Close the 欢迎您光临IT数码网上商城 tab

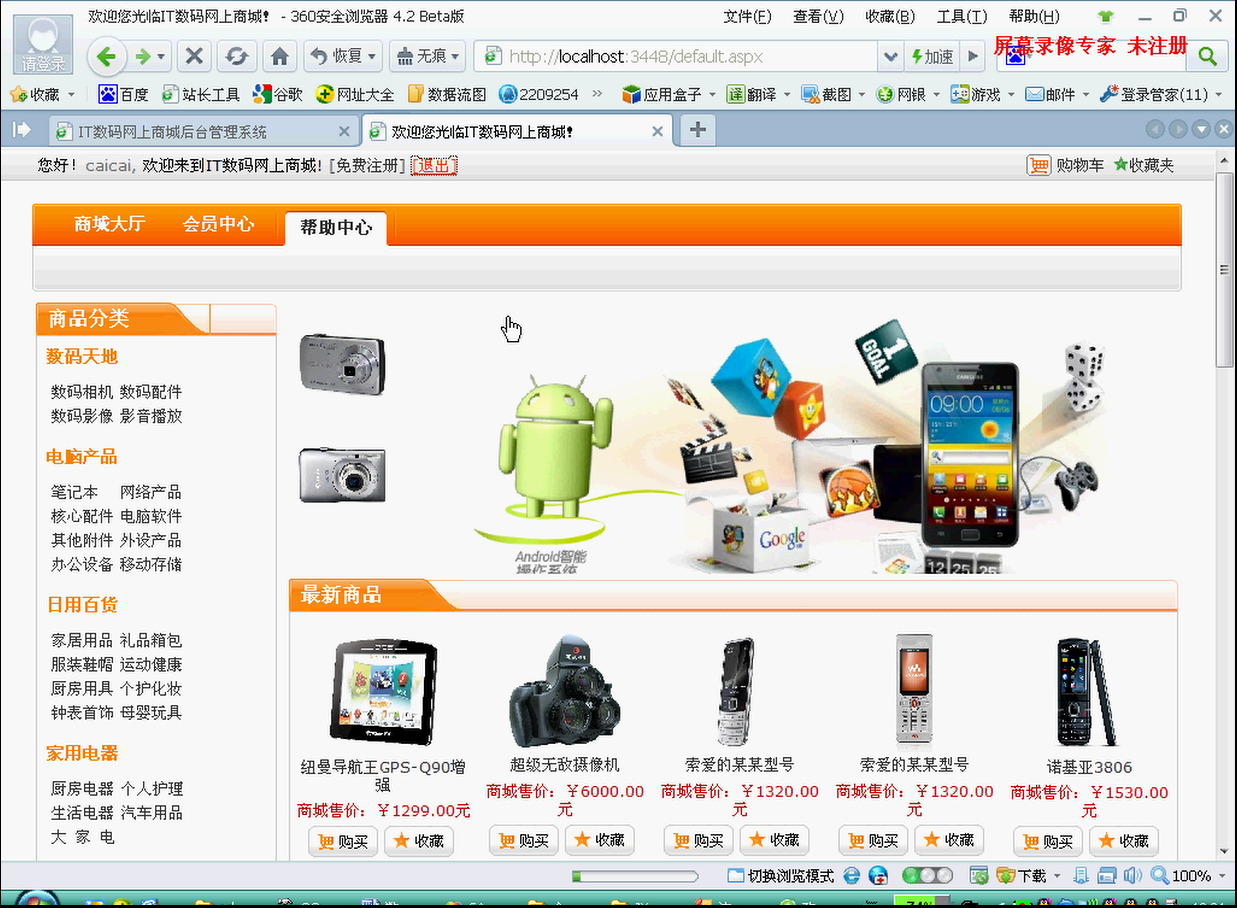click(657, 131)
